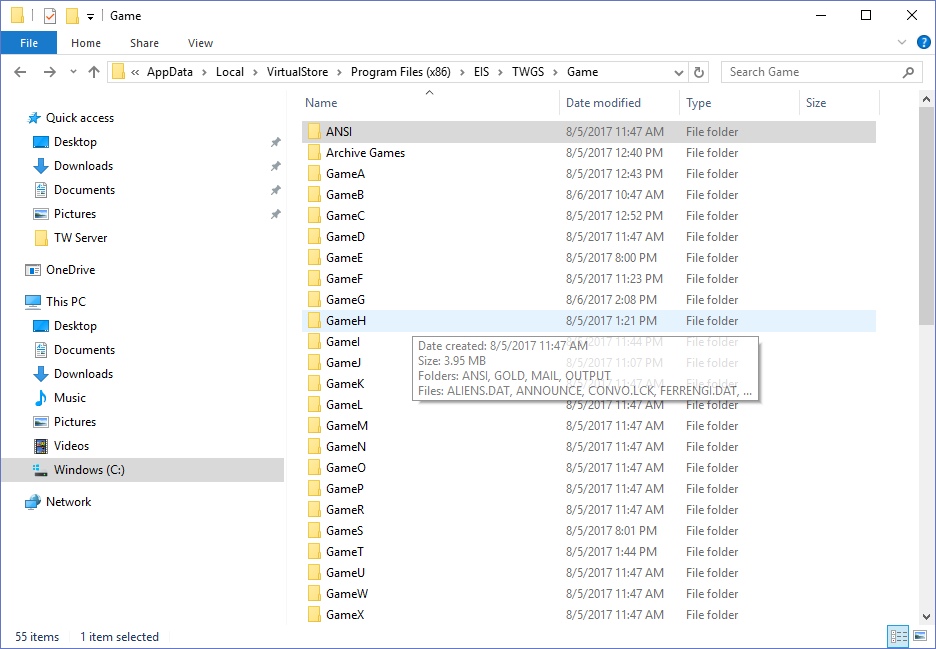
Task: Refresh the Game folder view
Action: (x=699, y=71)
